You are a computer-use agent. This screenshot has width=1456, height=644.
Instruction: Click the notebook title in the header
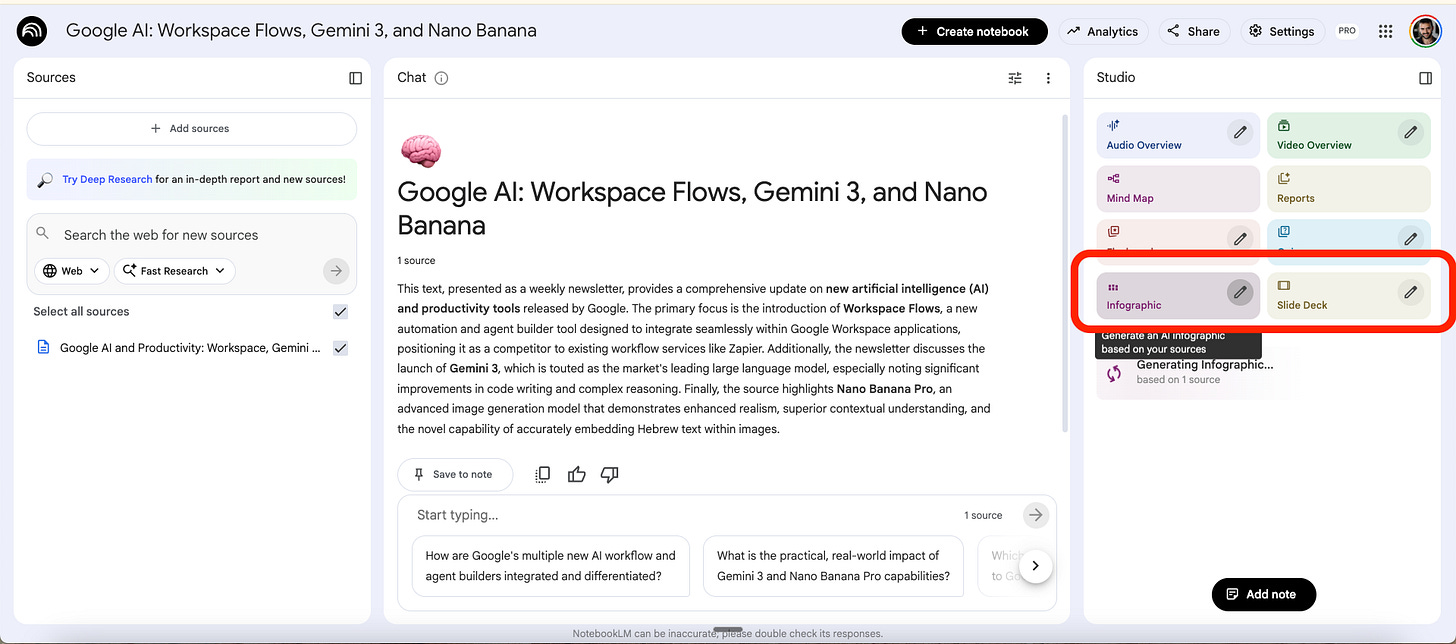click(x=301, y=30)
